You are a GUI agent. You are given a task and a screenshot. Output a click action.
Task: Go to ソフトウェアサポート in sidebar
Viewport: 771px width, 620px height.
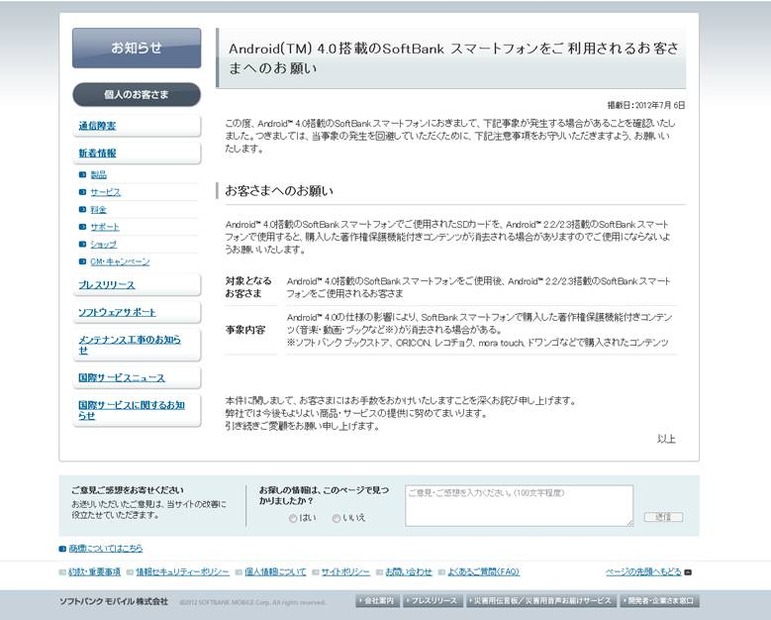pos(117,312)
